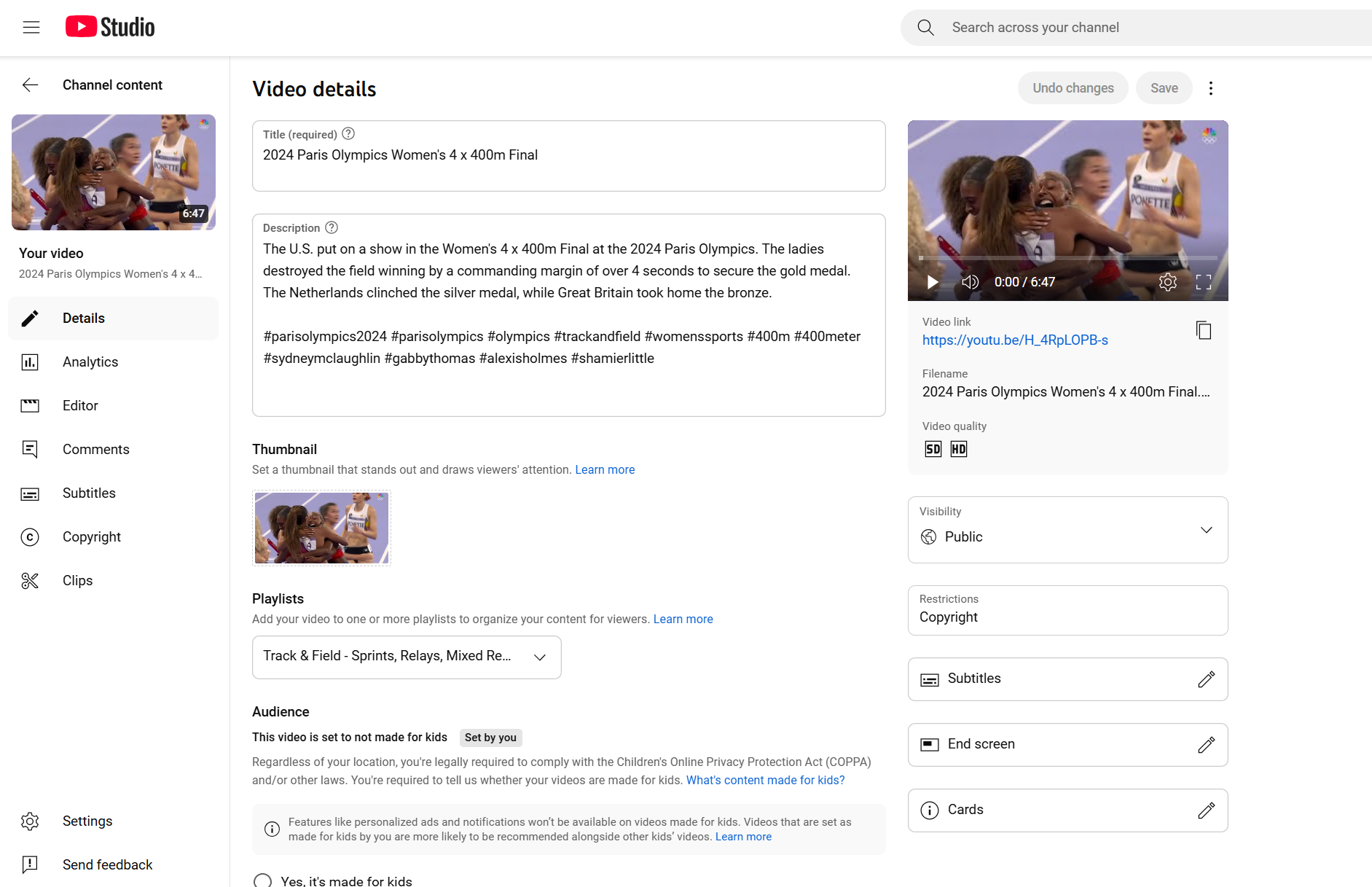The image size is (1372, 887).
Task: Go to Copyright in the sidebar
Action: click(x=92, y=537)
